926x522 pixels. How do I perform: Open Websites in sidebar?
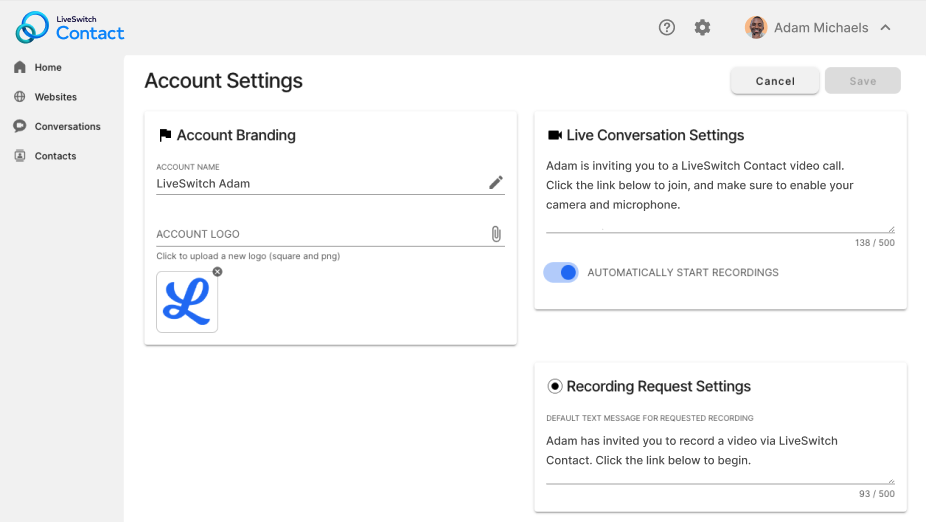[x=56, y=97]
